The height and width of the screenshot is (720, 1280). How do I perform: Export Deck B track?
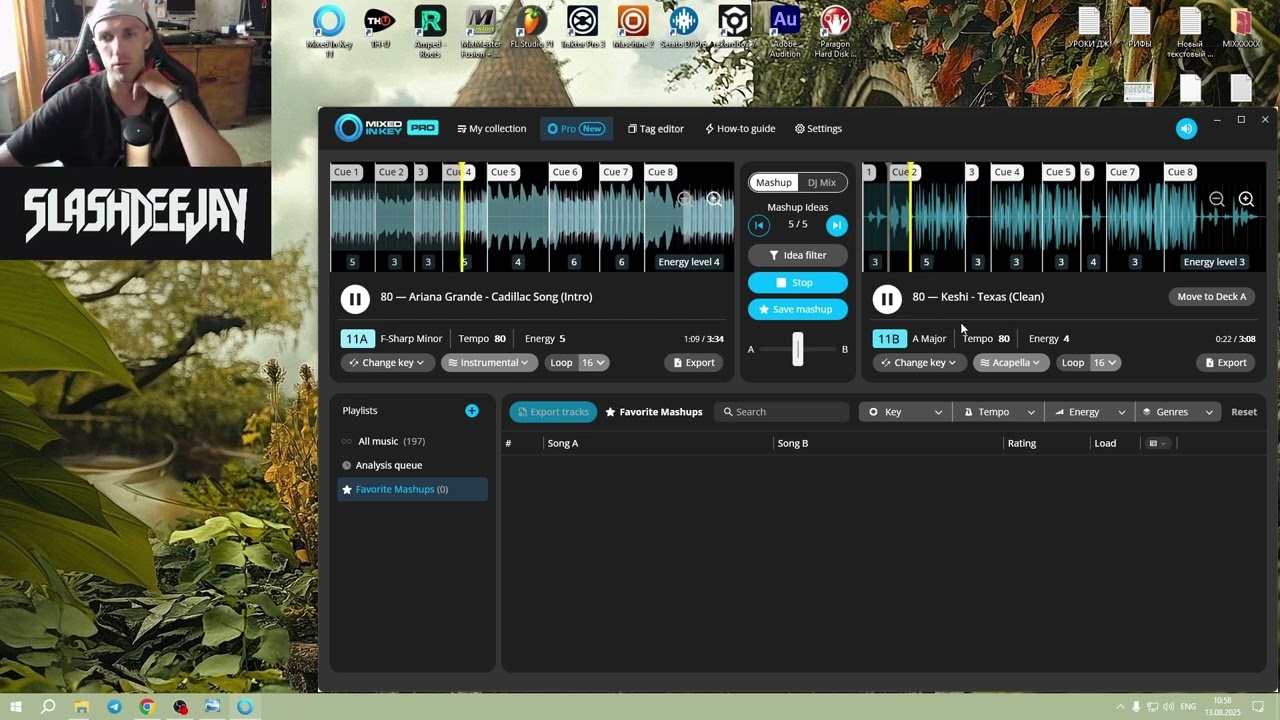point(1226,363)
